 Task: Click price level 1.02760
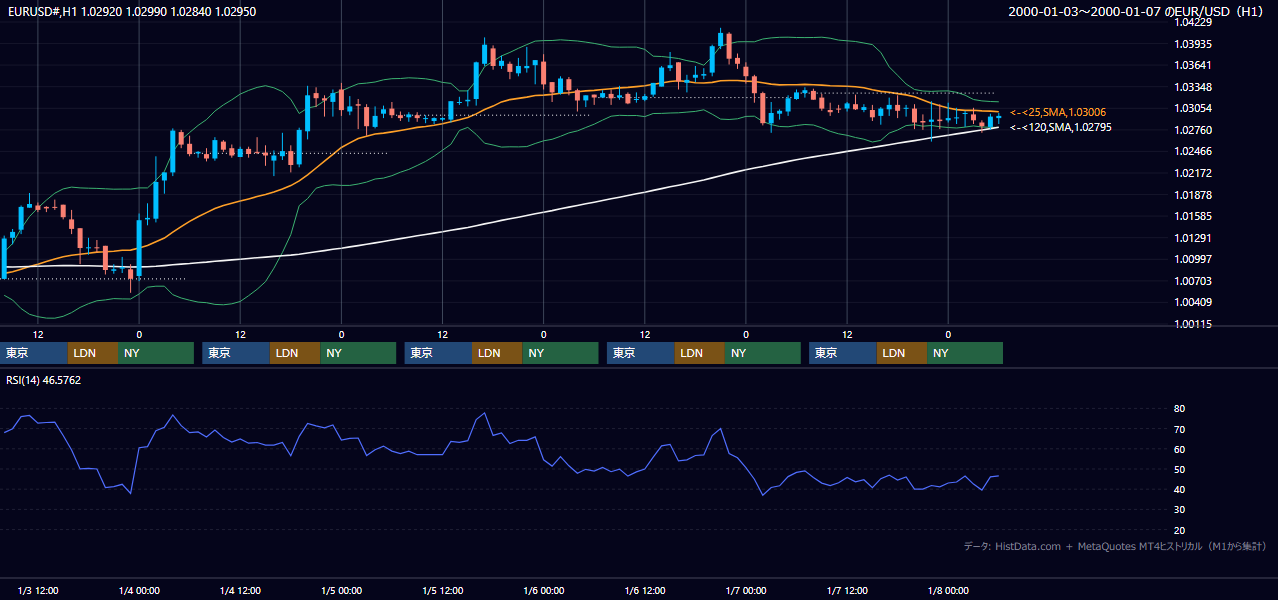[x=1194, y=130]
